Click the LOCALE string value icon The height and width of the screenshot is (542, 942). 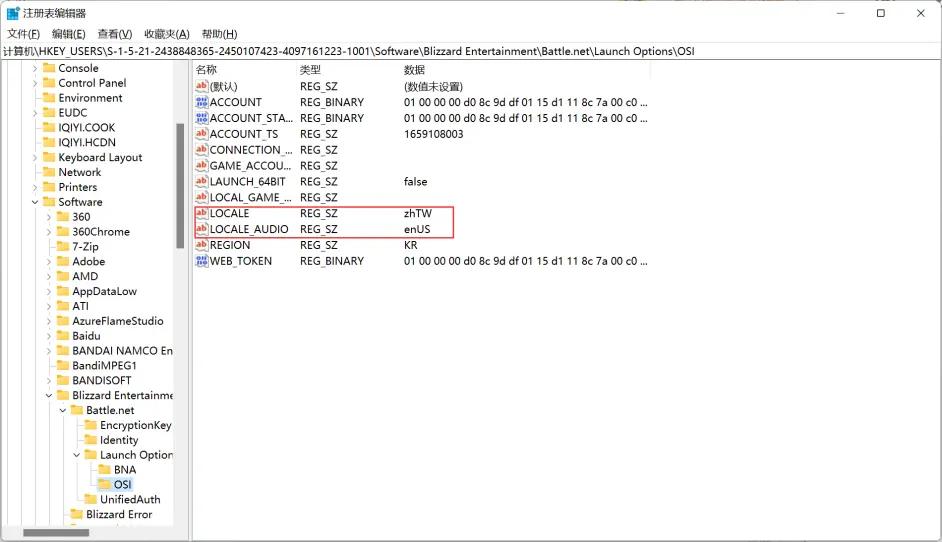click(x=201, y=213)
